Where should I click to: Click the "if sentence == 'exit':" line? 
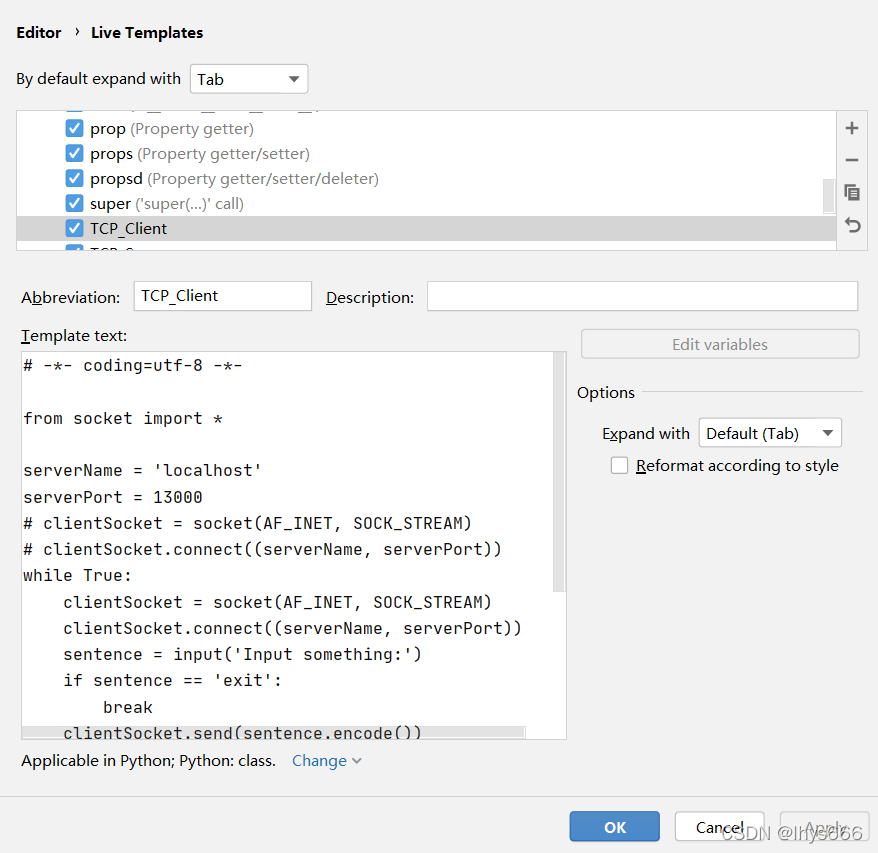click(172, 680)
